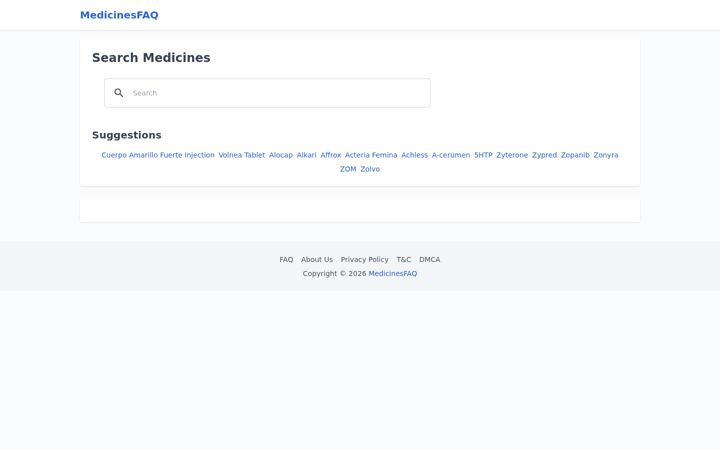Open the MedicinesFAQ header logo link
This screenshot has width=720, height=450.
(119, 15)
